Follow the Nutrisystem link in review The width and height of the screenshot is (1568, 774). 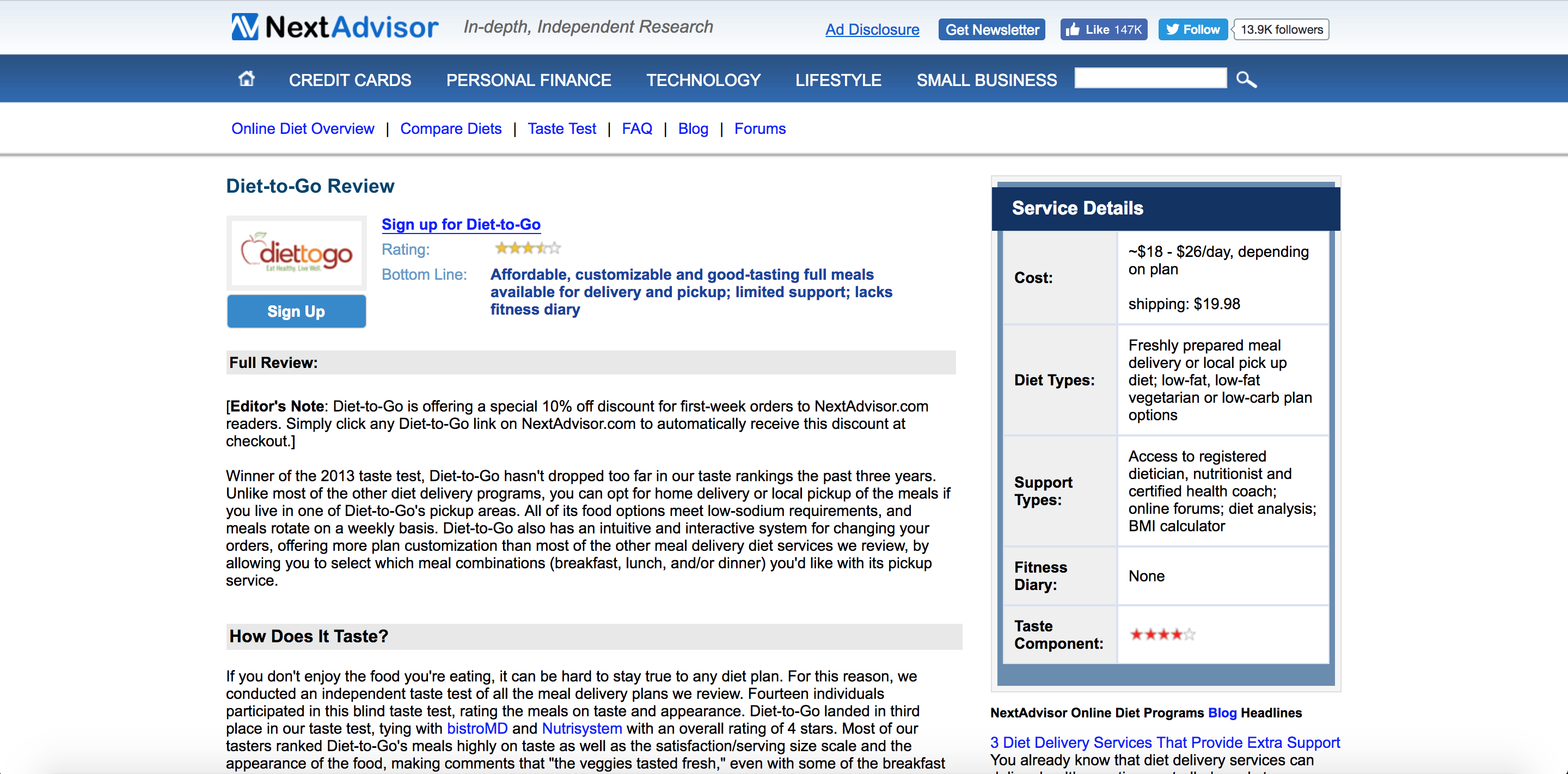coord(582,728)
